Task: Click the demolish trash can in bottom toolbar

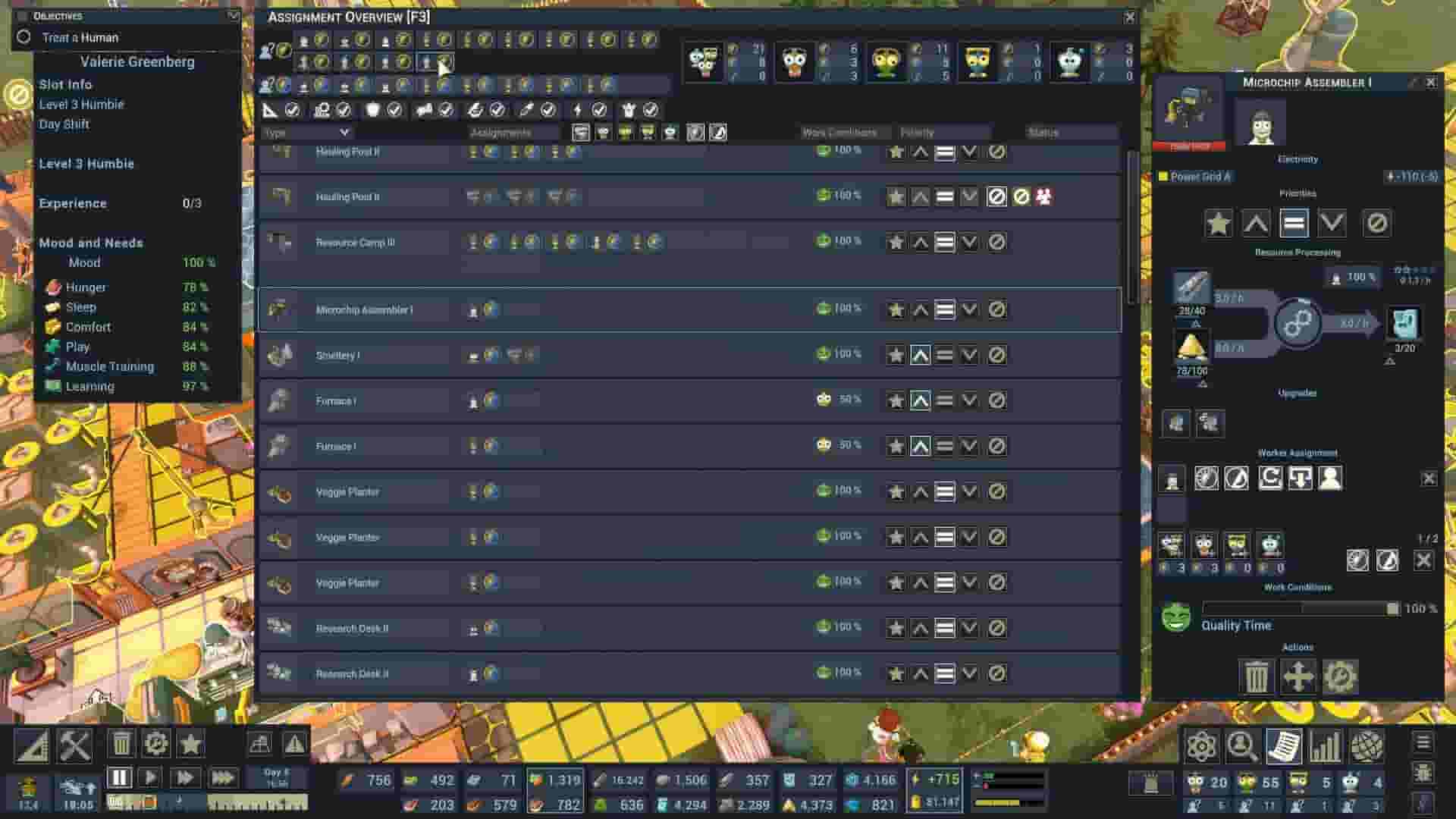Action: click(x=121, y=744)
